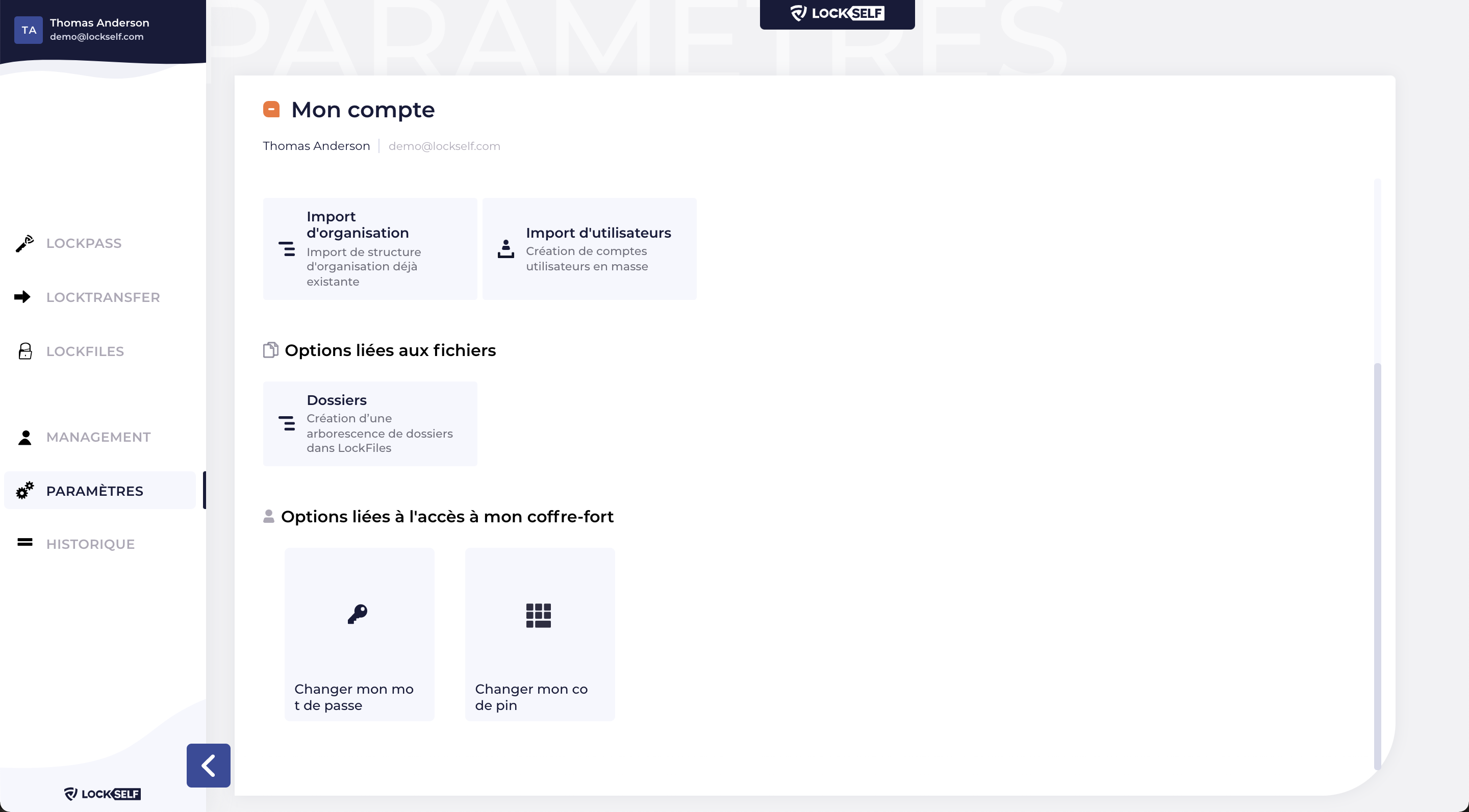Click Thomas Anderson name under Mon compte

[x=316, y=146]
